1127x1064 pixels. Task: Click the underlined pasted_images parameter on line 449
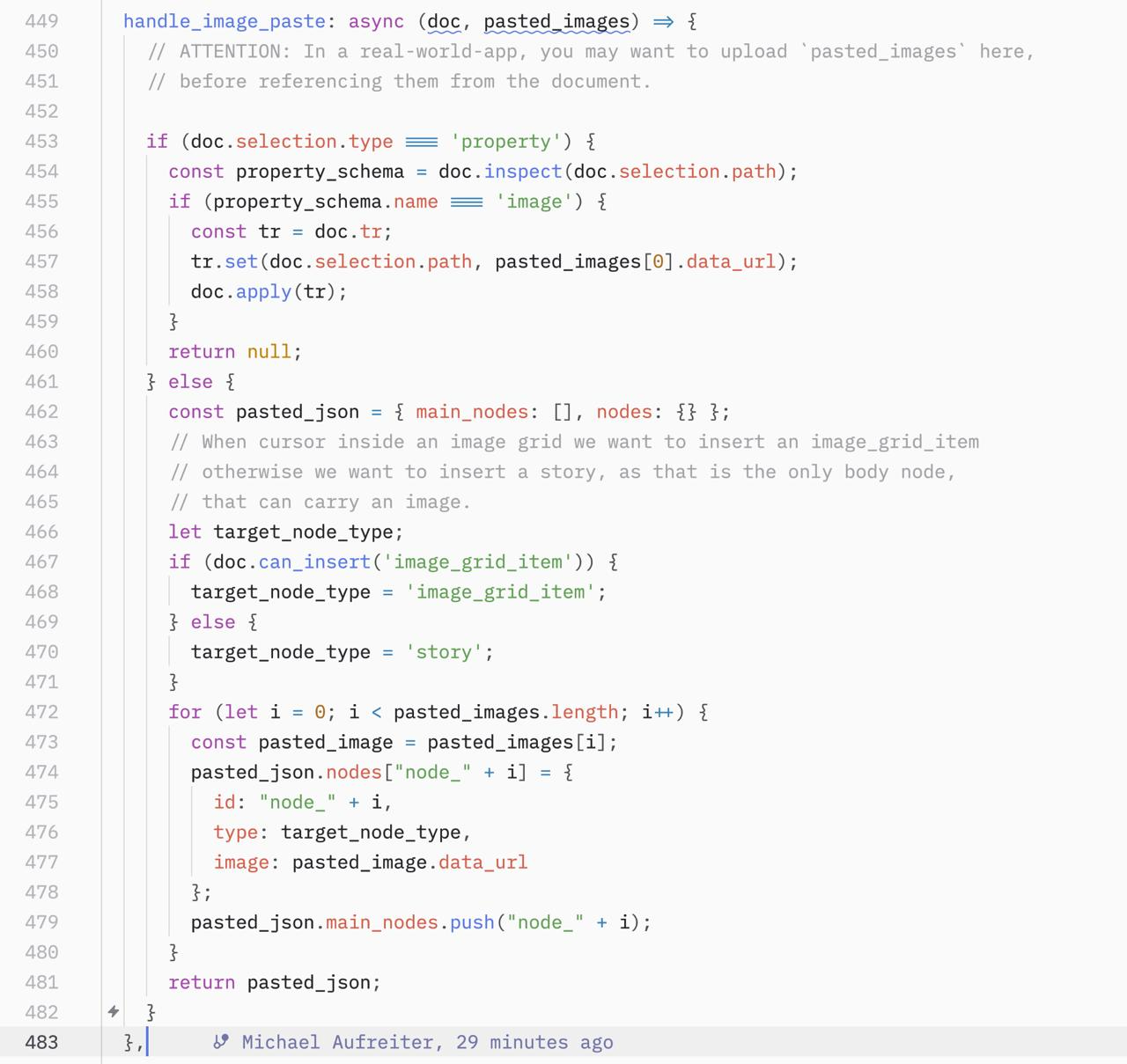coord(556,21)
